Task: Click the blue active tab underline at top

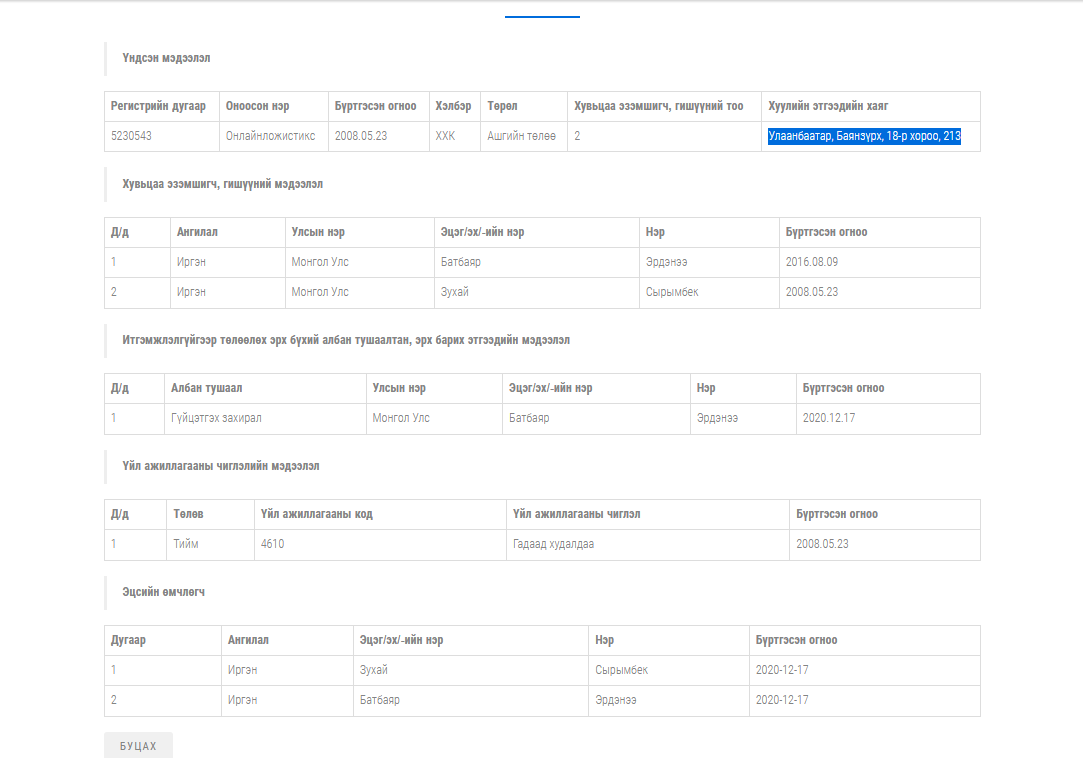Action: pyautogui.click(x=542, y=17)
